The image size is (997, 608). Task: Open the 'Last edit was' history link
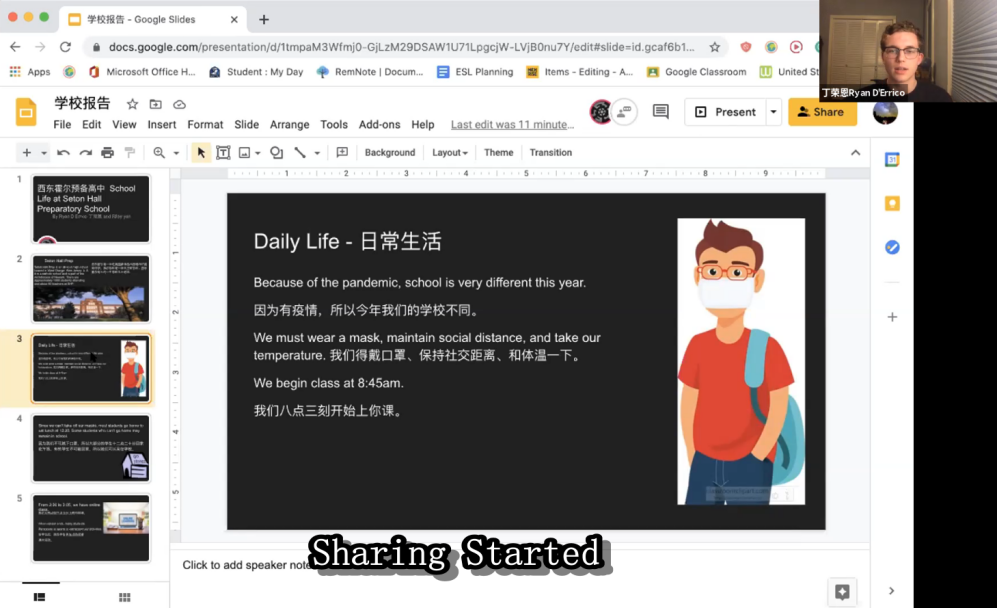[x=512, y=125]
